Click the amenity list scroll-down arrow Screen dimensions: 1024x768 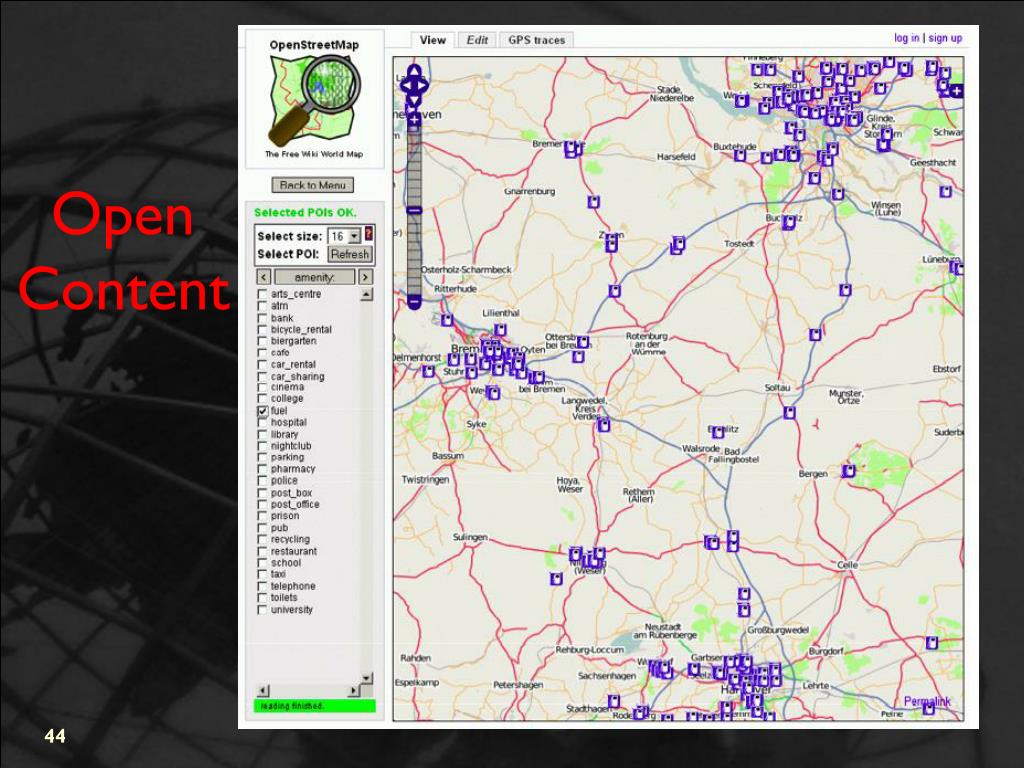(x=366, y=678)
